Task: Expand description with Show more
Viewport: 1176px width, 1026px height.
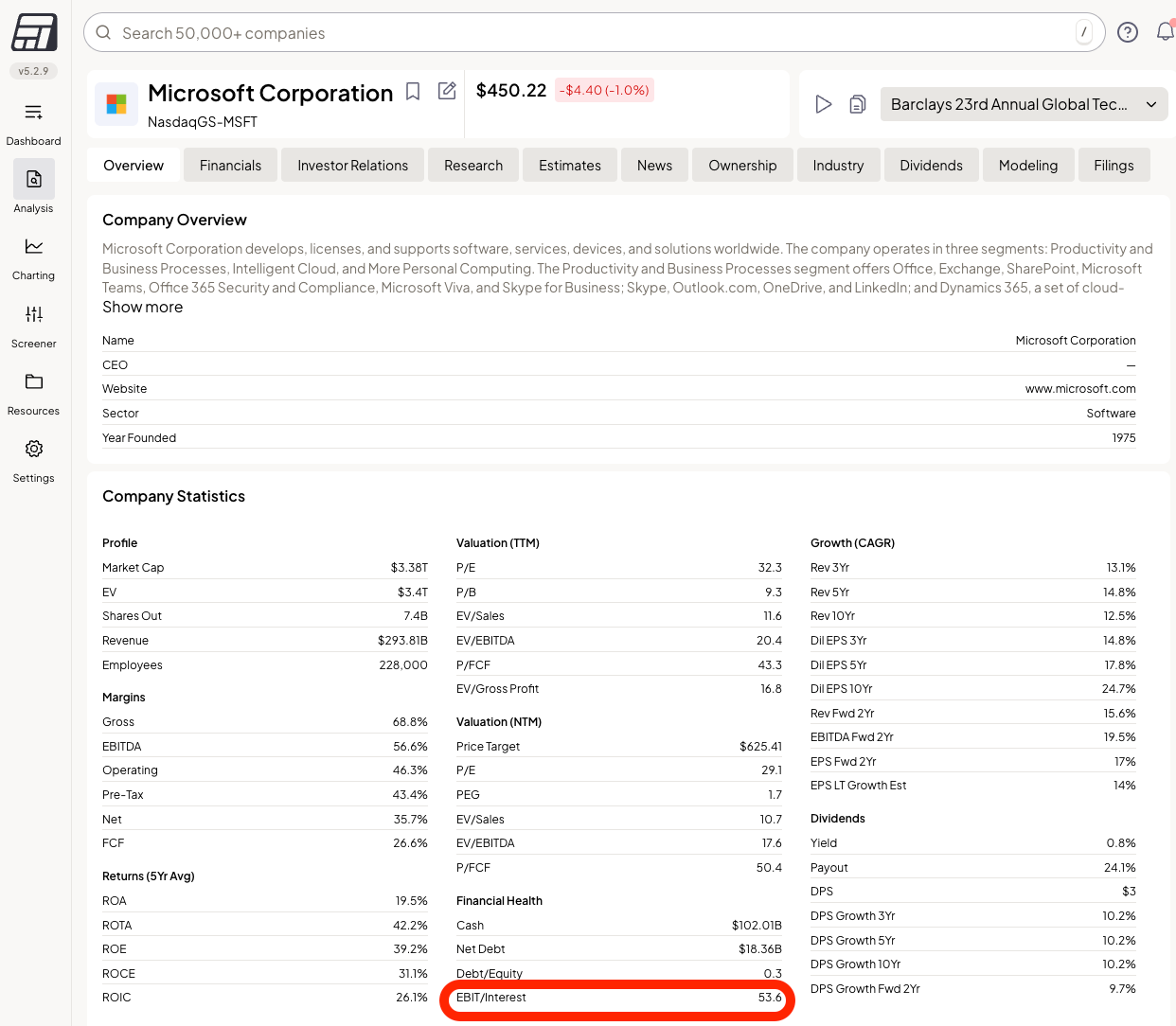Action: tap(143, 308)
